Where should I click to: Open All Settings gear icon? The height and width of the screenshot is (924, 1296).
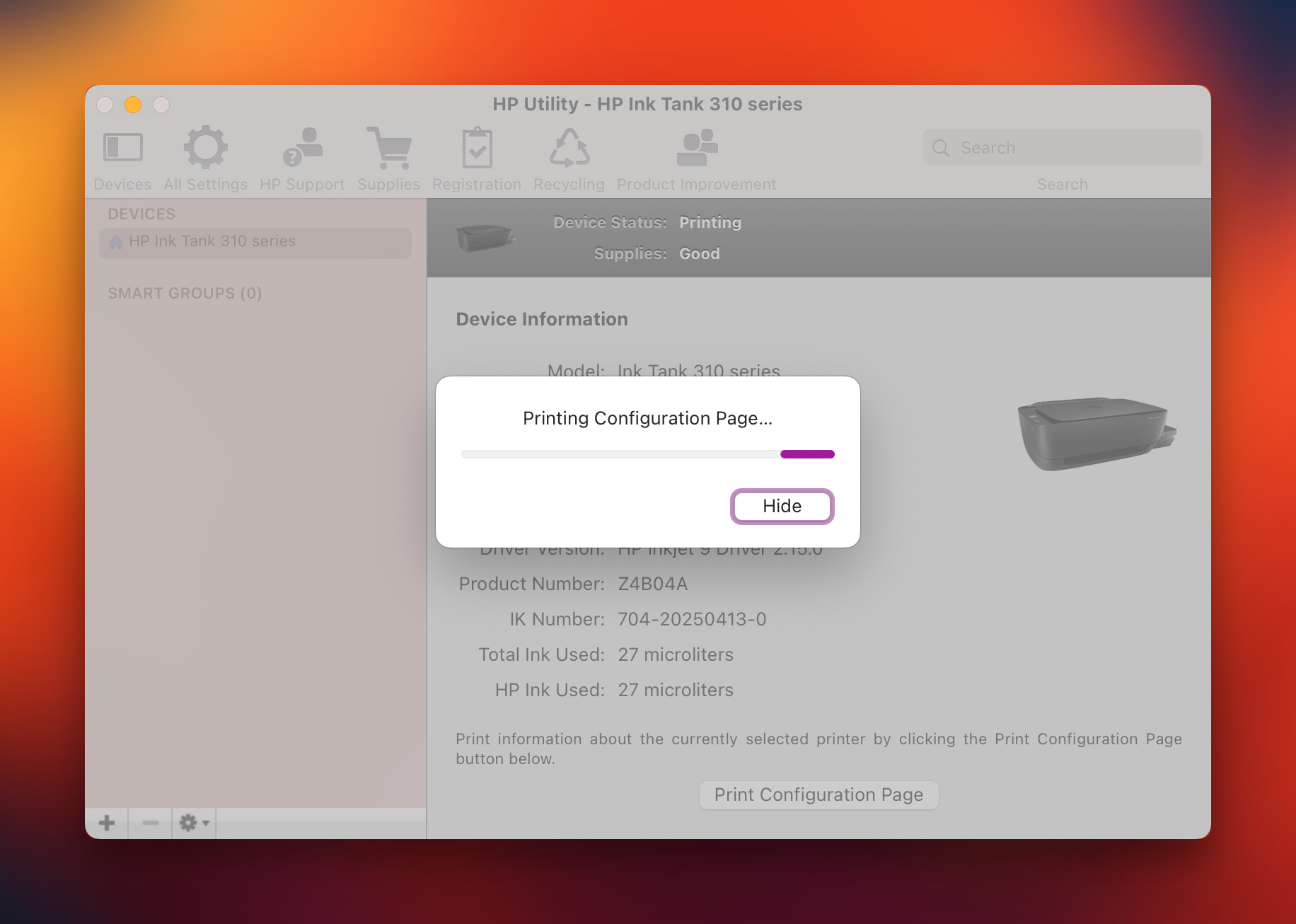pyautogui.click(x=206, y=147)
